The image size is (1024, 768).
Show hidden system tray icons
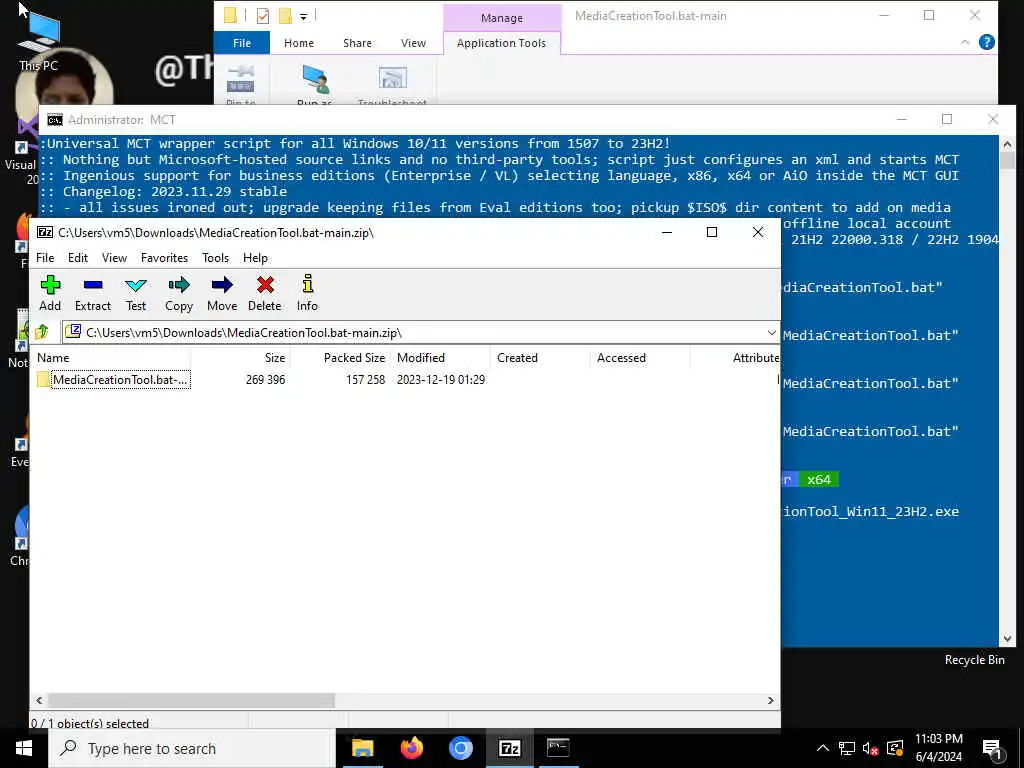click(x=823, y=748)
